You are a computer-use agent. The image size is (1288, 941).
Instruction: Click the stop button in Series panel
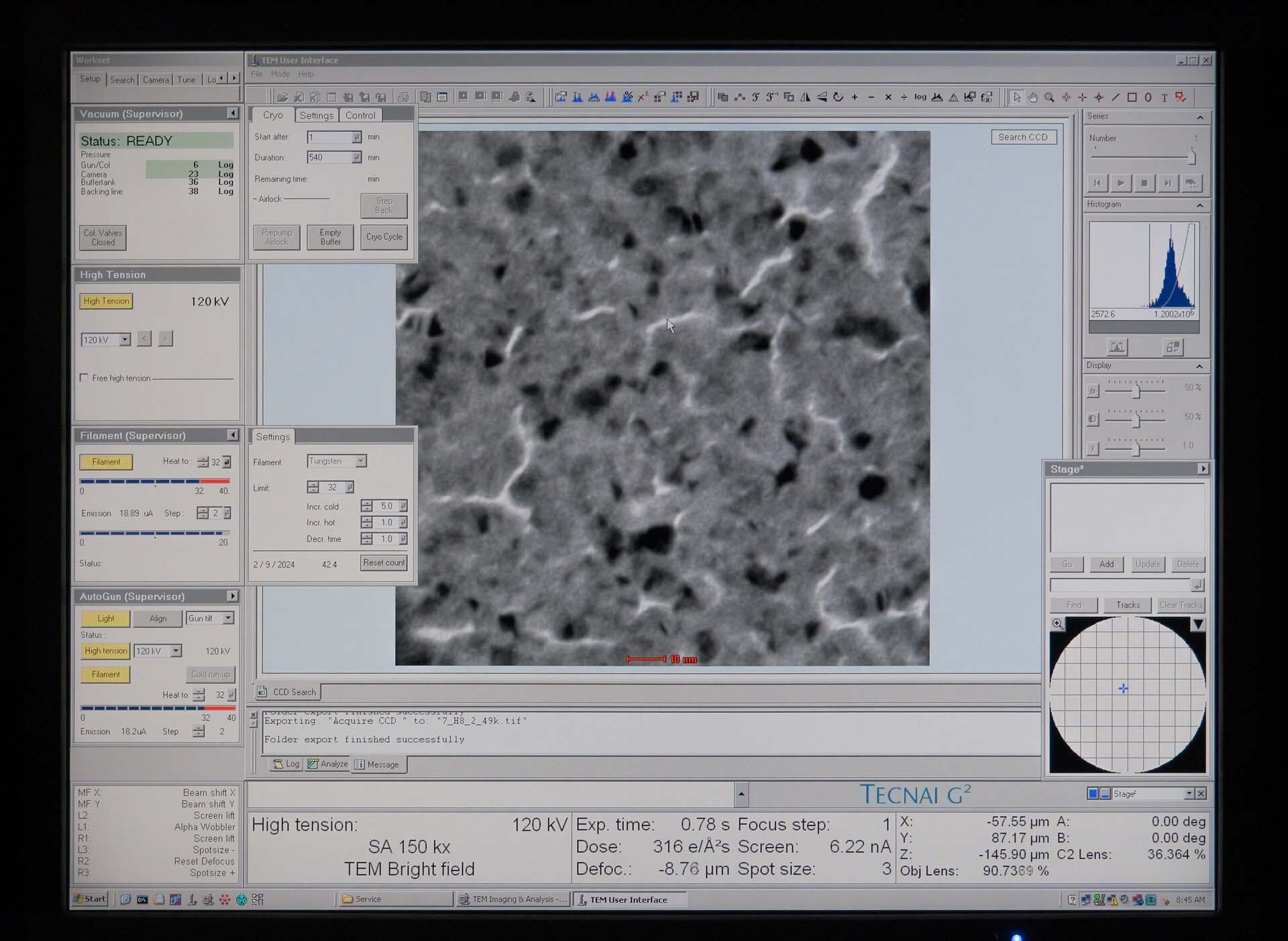(1144, 183)
